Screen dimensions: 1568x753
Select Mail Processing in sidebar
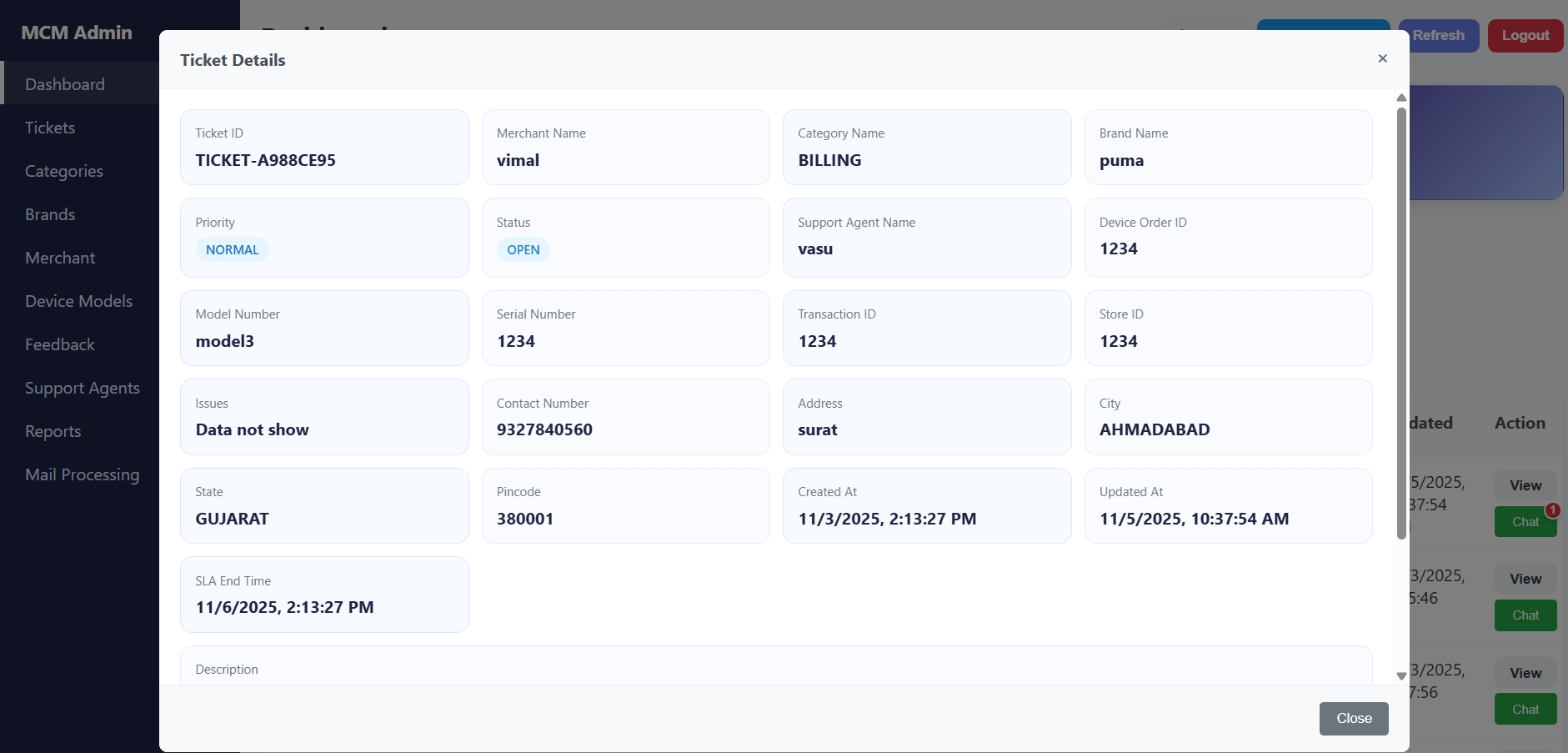[x=83, y=474]
